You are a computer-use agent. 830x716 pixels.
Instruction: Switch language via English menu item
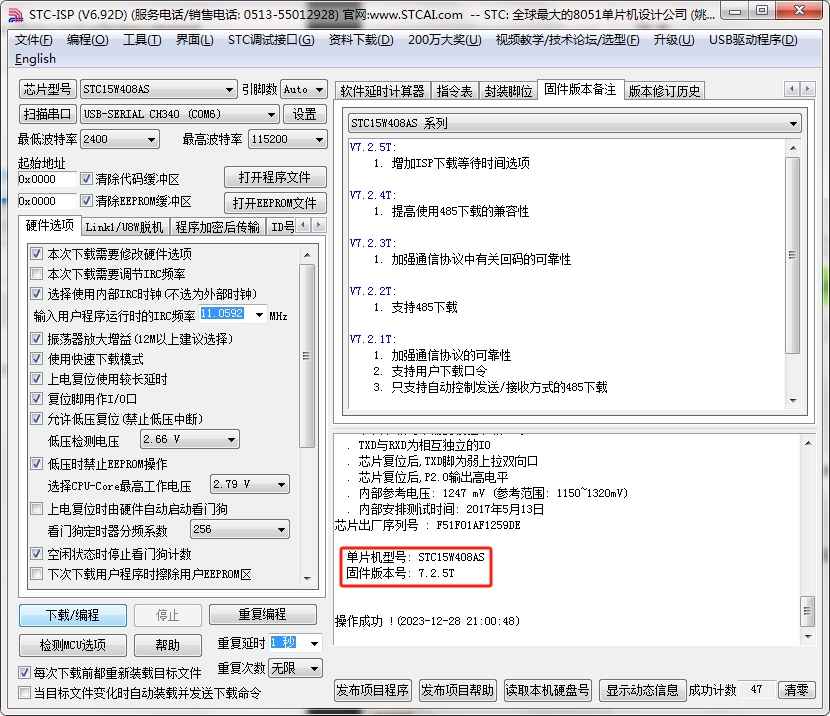pyautogui.click(x=35, y=59)
